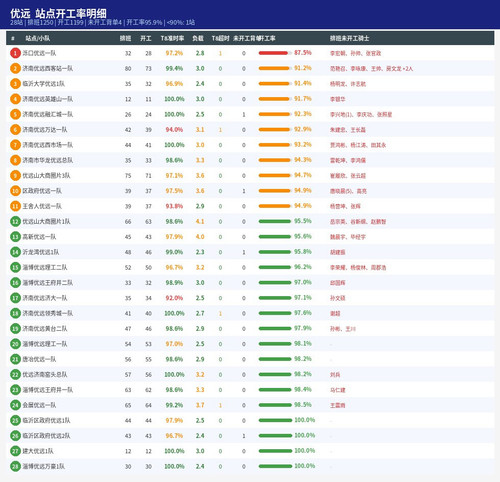Screen dimensions: 500x482
Task: Click the green rank 22 badge
Action: 15,375
